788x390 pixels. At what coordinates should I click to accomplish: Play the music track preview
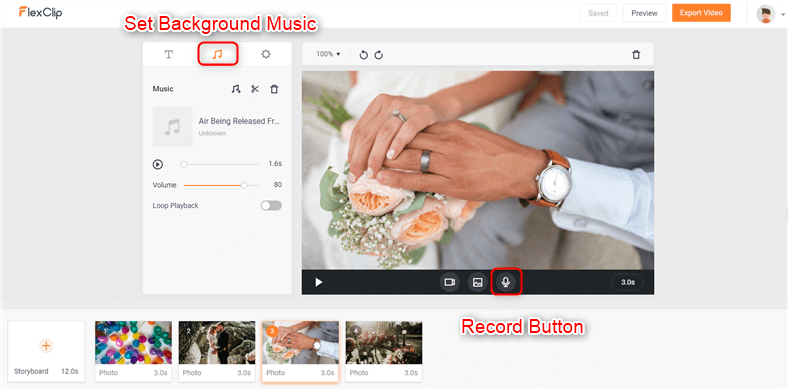click(158, 164)
